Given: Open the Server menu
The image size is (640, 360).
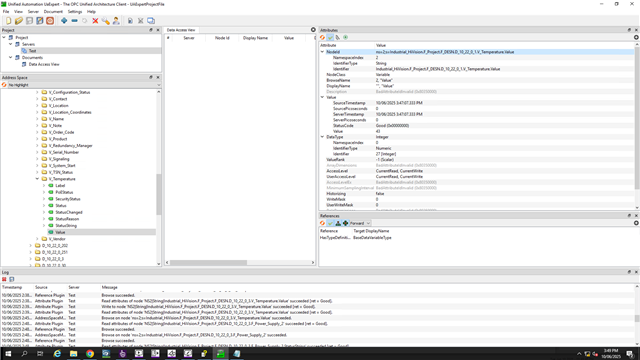Looking at the screenshot, I should pyautogui.click(x=33, y=11).
